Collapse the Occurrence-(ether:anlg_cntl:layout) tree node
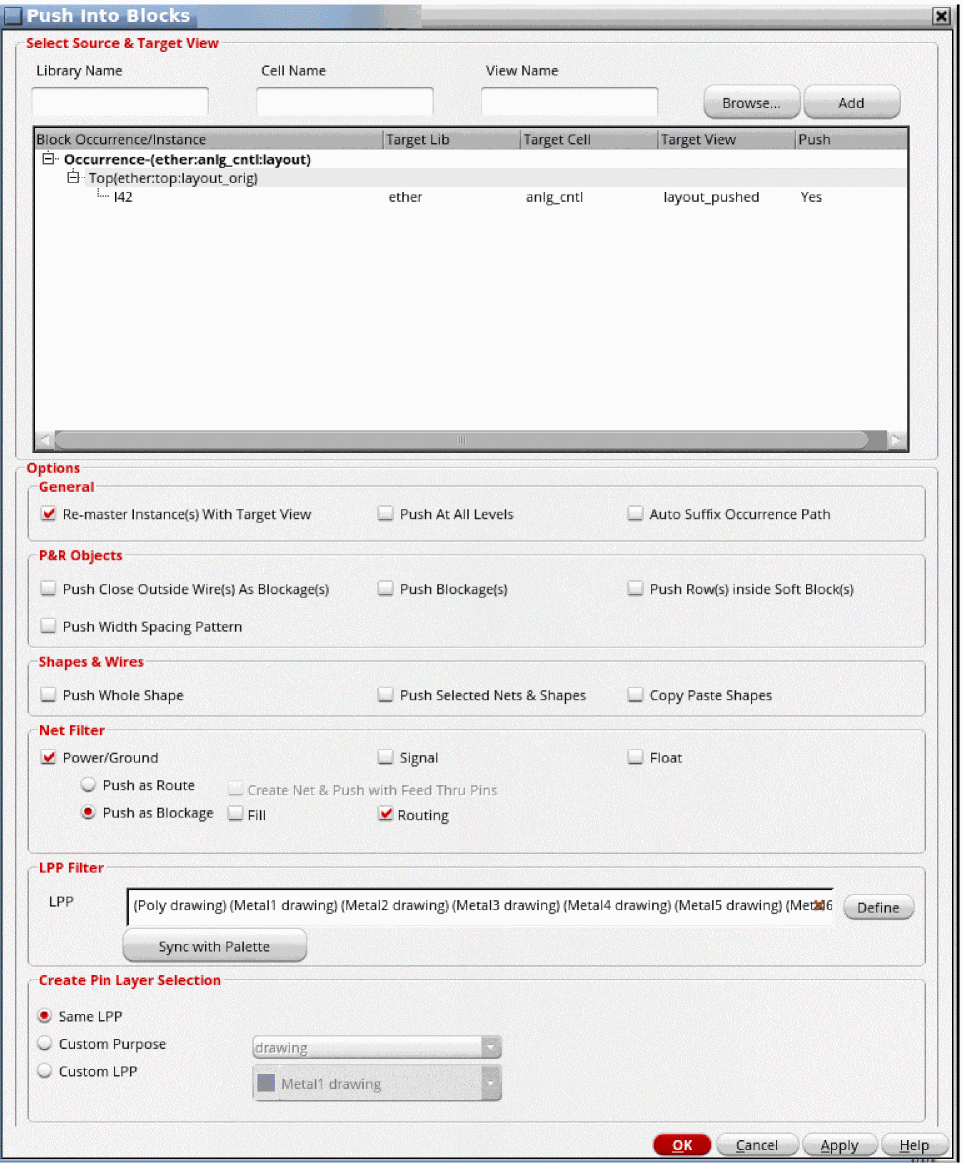 (x=49, y=159)
